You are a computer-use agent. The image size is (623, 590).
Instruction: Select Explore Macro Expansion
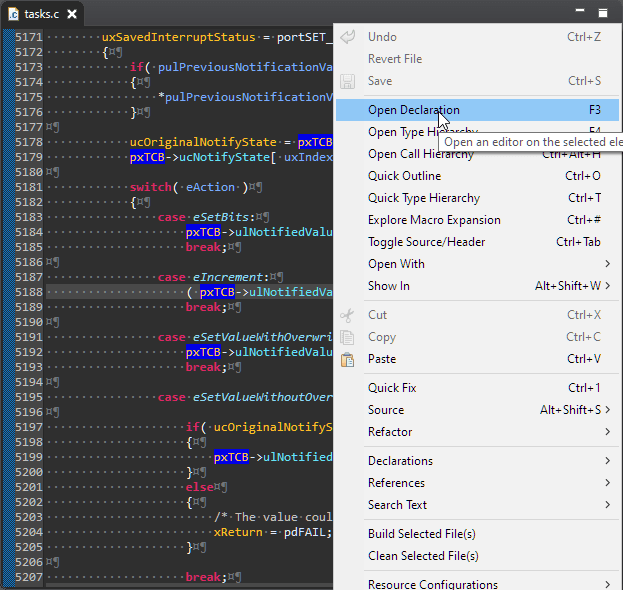(x=477, y=220)
